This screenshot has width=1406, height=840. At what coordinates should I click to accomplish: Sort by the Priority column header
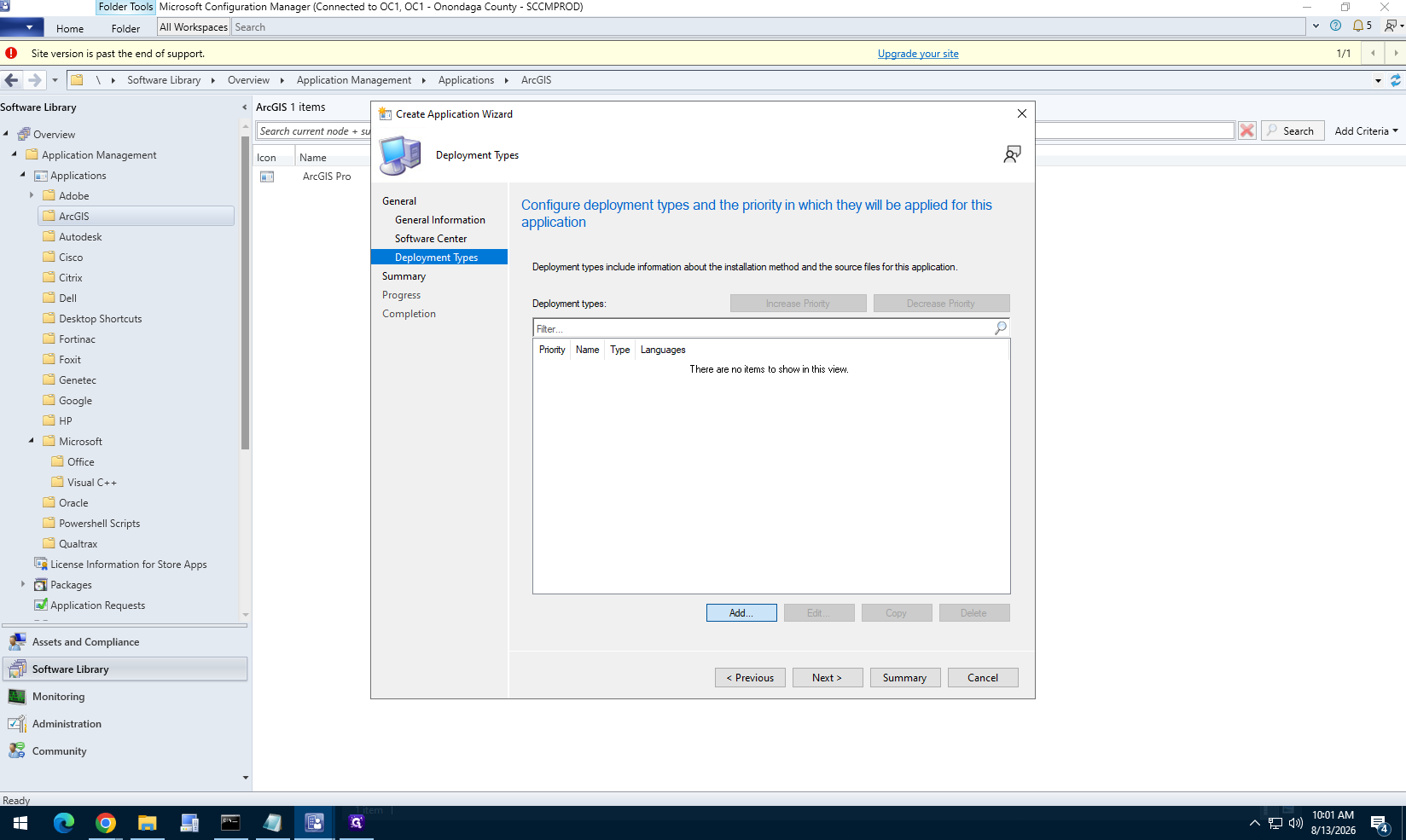pos(552,350)
